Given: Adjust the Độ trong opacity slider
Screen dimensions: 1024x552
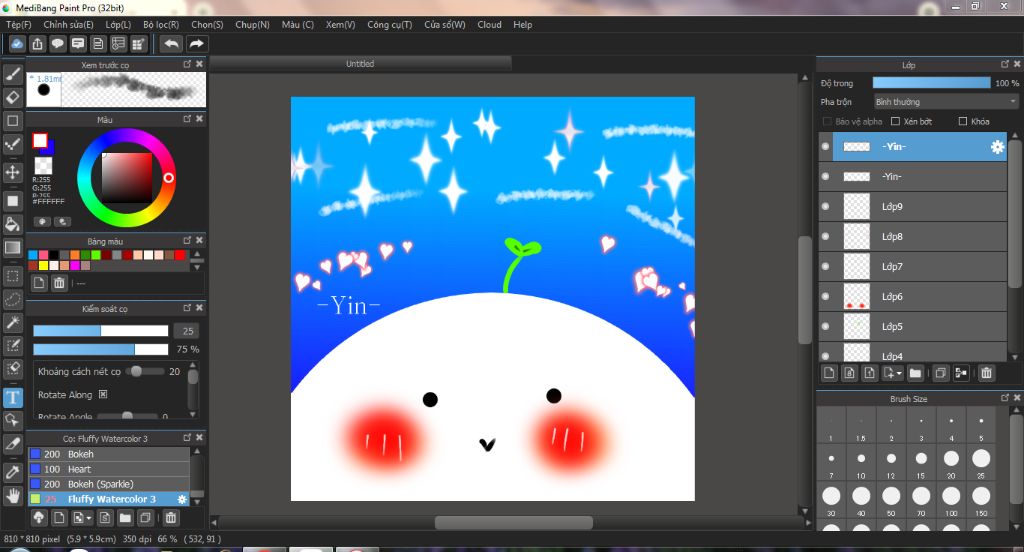Looking at the screenshot, I should click(x=931, y=83).
